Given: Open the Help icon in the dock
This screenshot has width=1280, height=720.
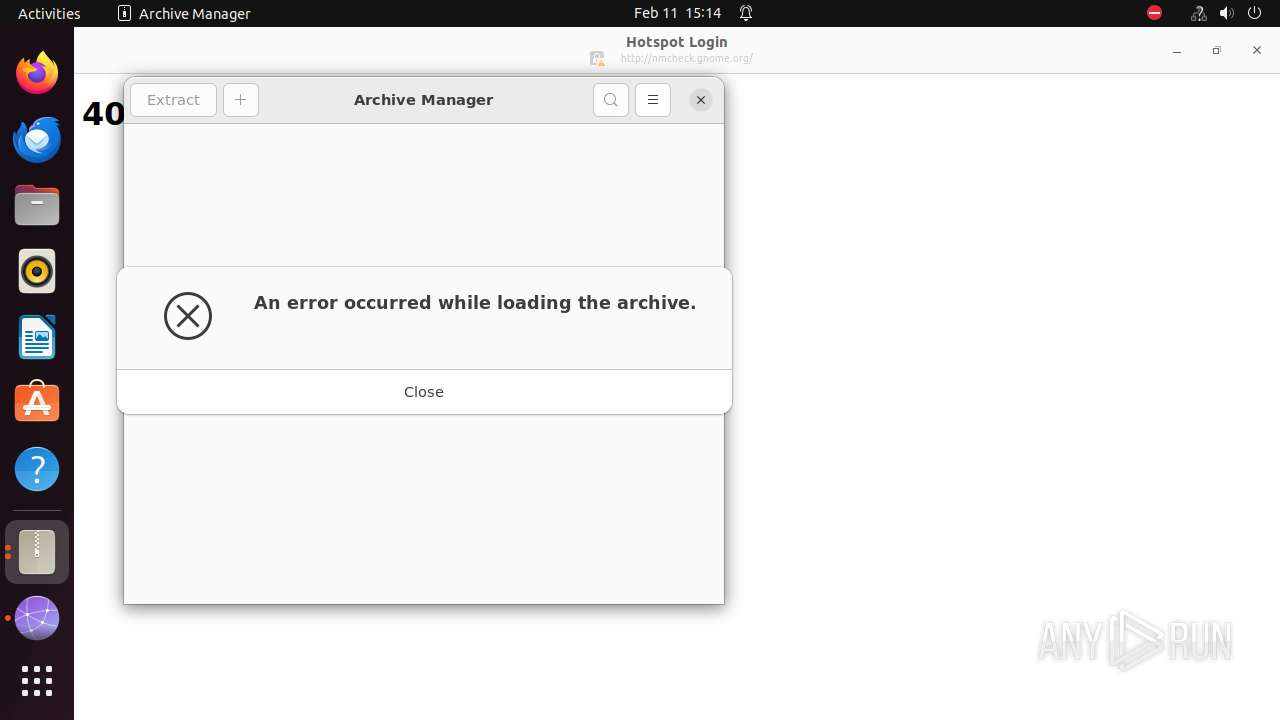Looking at the screenshot, I should click(x=37, y=469).
